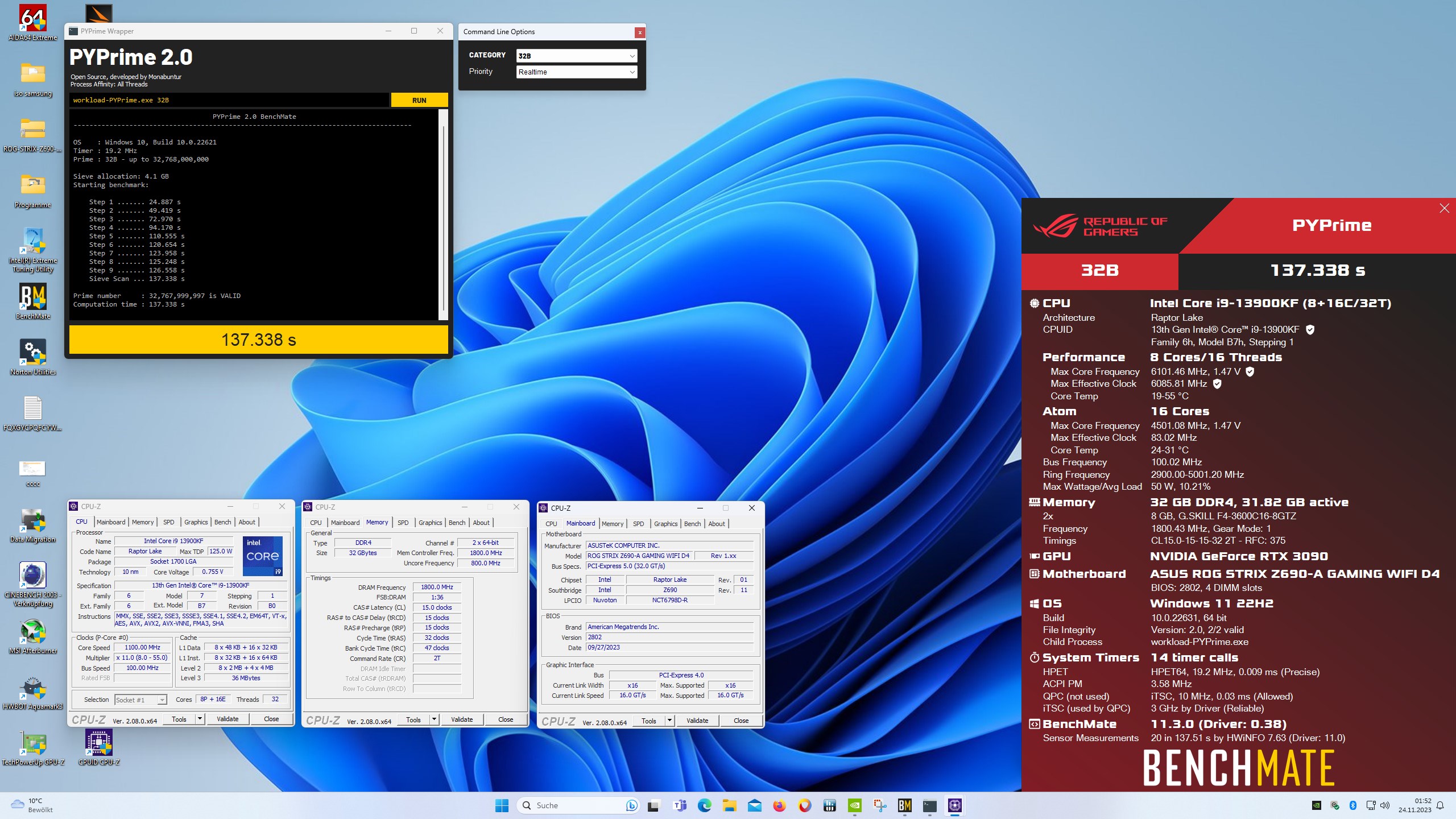1456x819 pixels.
Task: Click Validate in right CPU-Z window
Action: click(697, 721)
